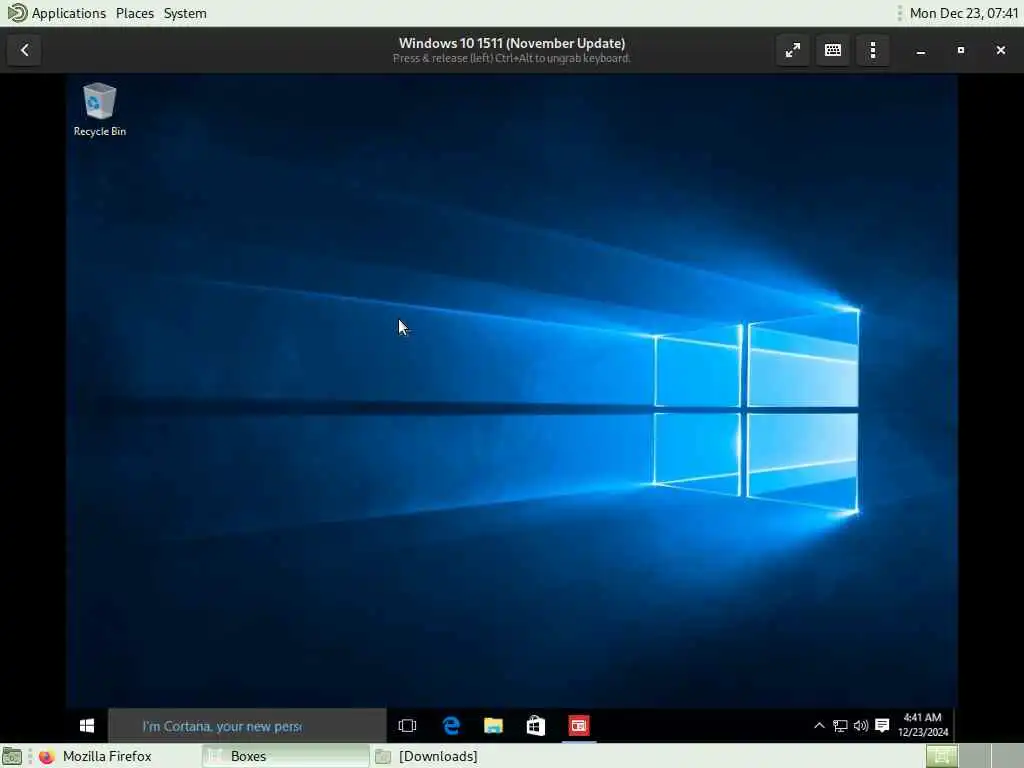1024x768 pixels.
Task: Maximize the Boxes window
Action: click(x=961, y=50)
